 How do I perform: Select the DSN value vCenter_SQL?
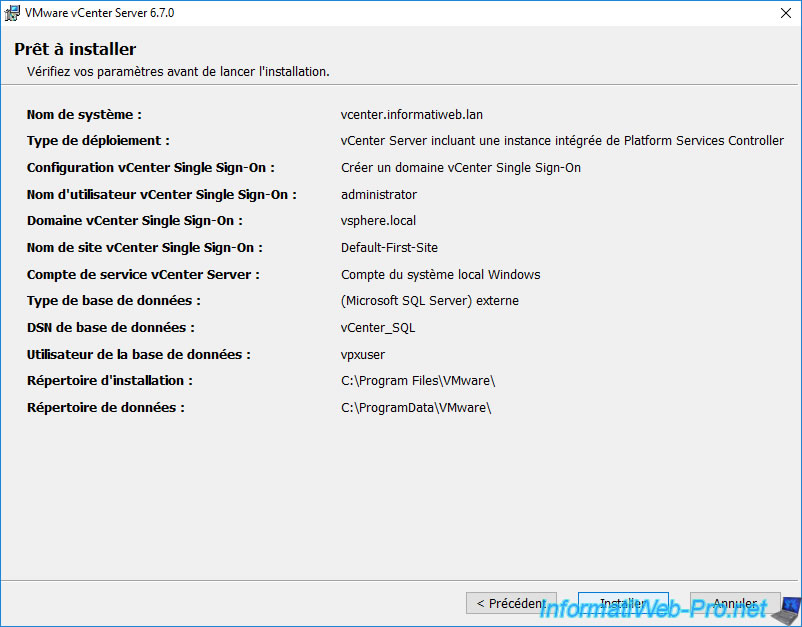point(378,328)
